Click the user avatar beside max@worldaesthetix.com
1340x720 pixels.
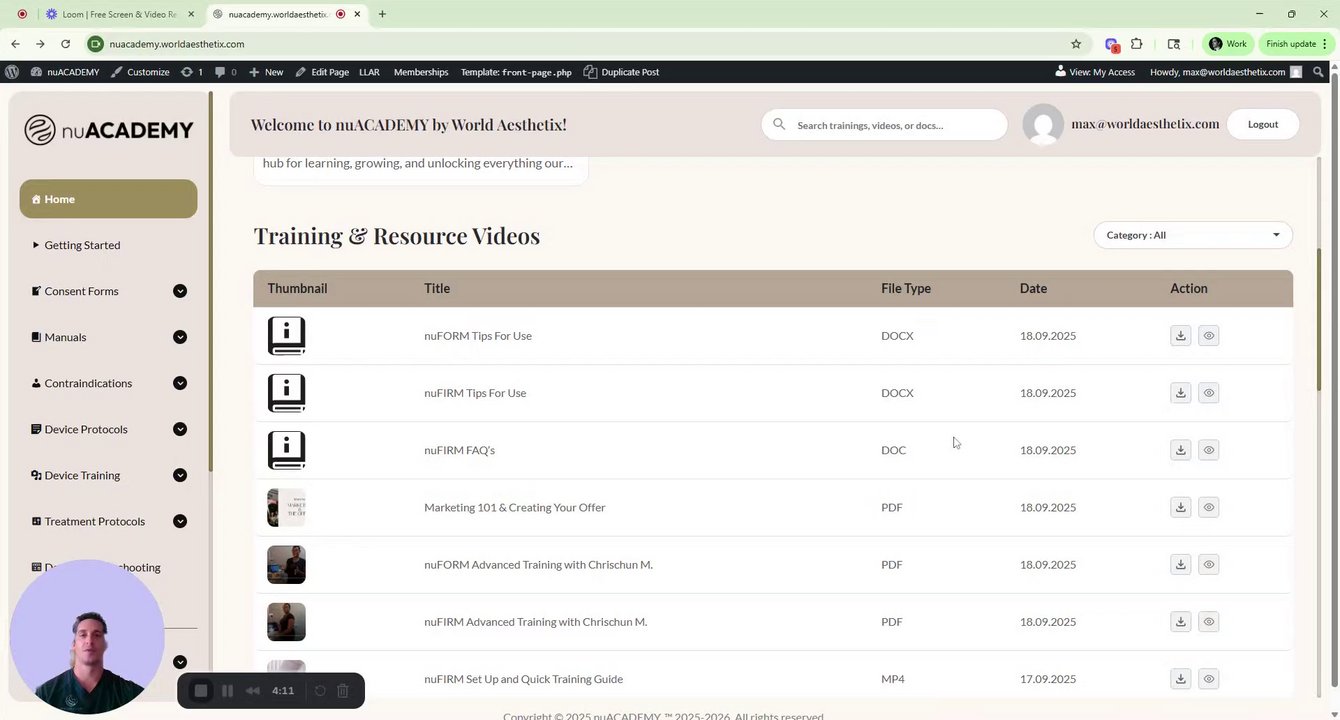(x=1043, y=124)
